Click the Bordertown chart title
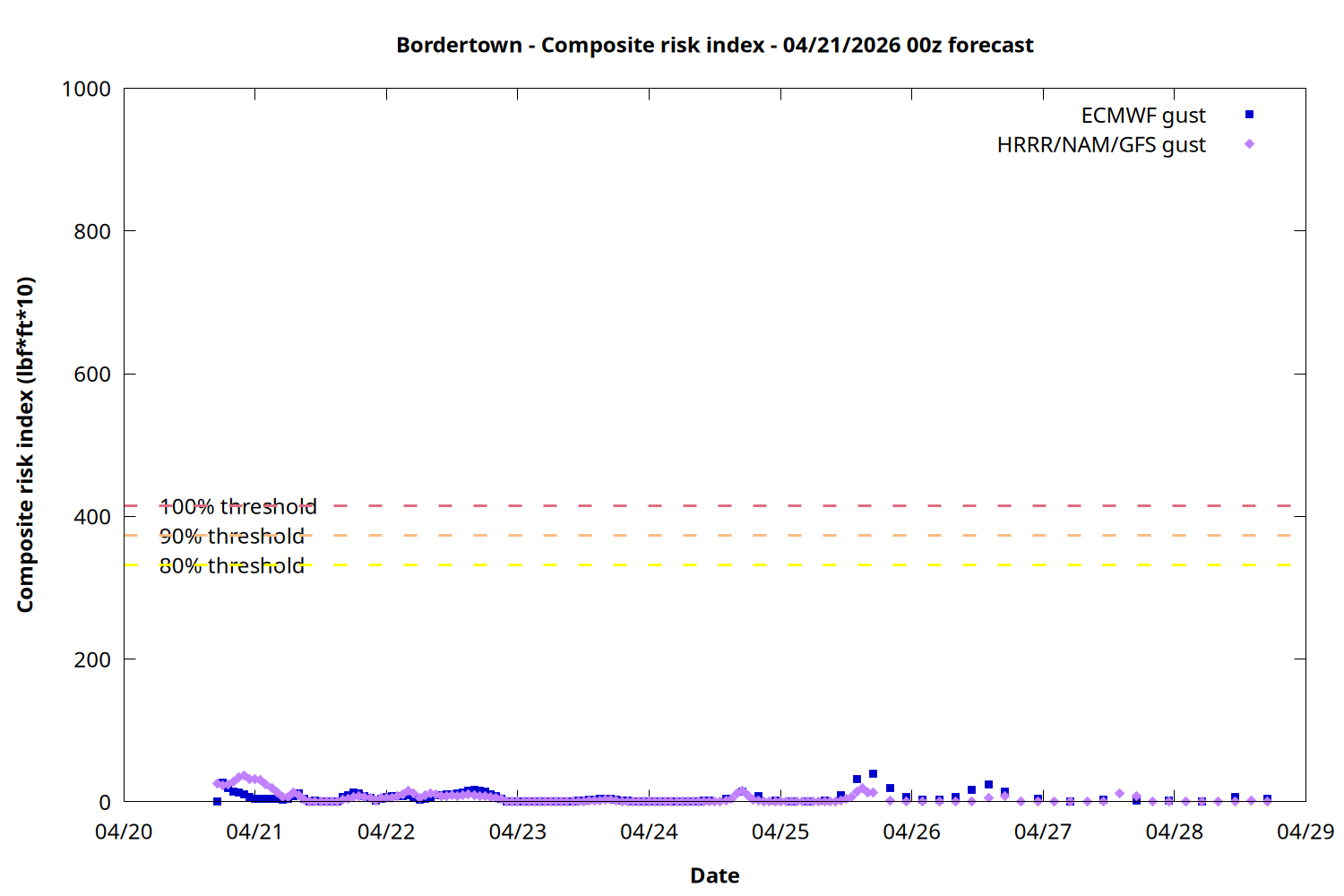This screenshot has width=1344, height=896. tap(714, 45)
